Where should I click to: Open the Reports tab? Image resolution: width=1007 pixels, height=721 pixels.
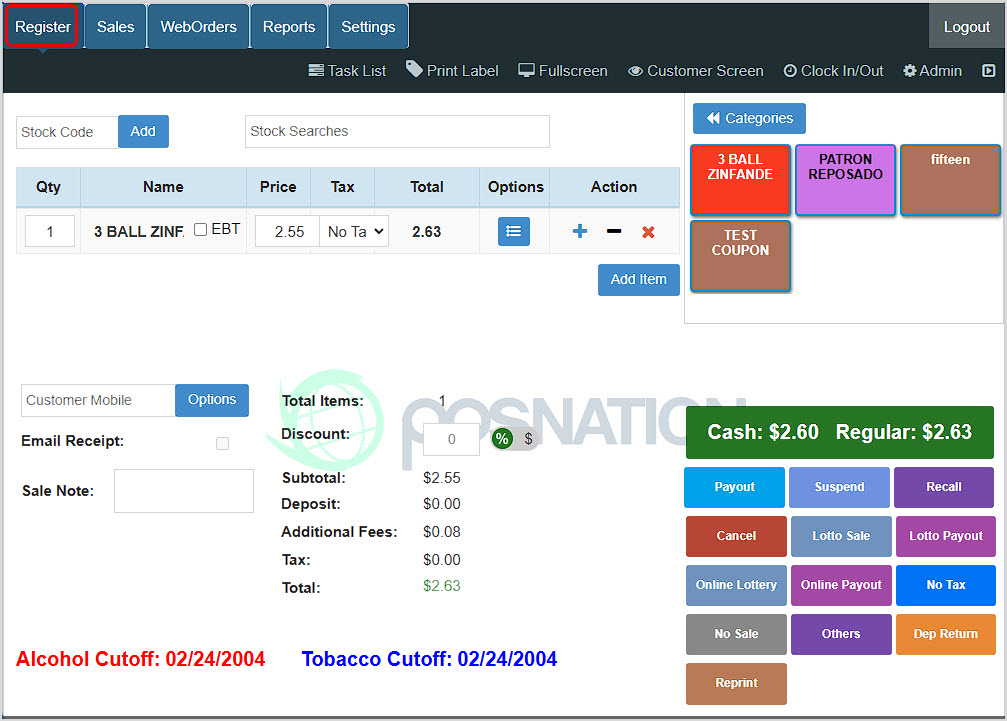pyautogui.click(x=289, y=27)
